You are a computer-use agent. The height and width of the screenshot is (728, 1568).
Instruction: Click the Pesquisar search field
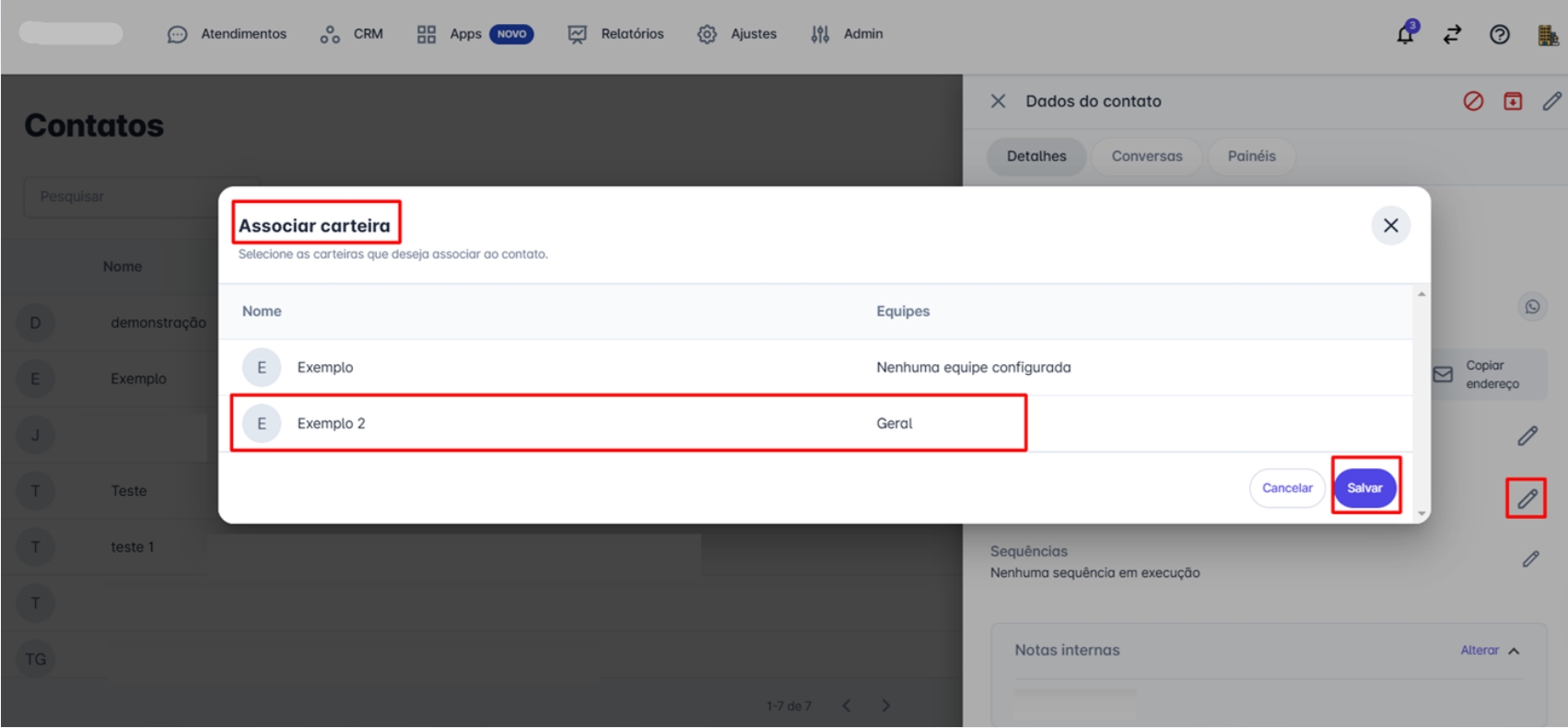(x=129, y=197)
